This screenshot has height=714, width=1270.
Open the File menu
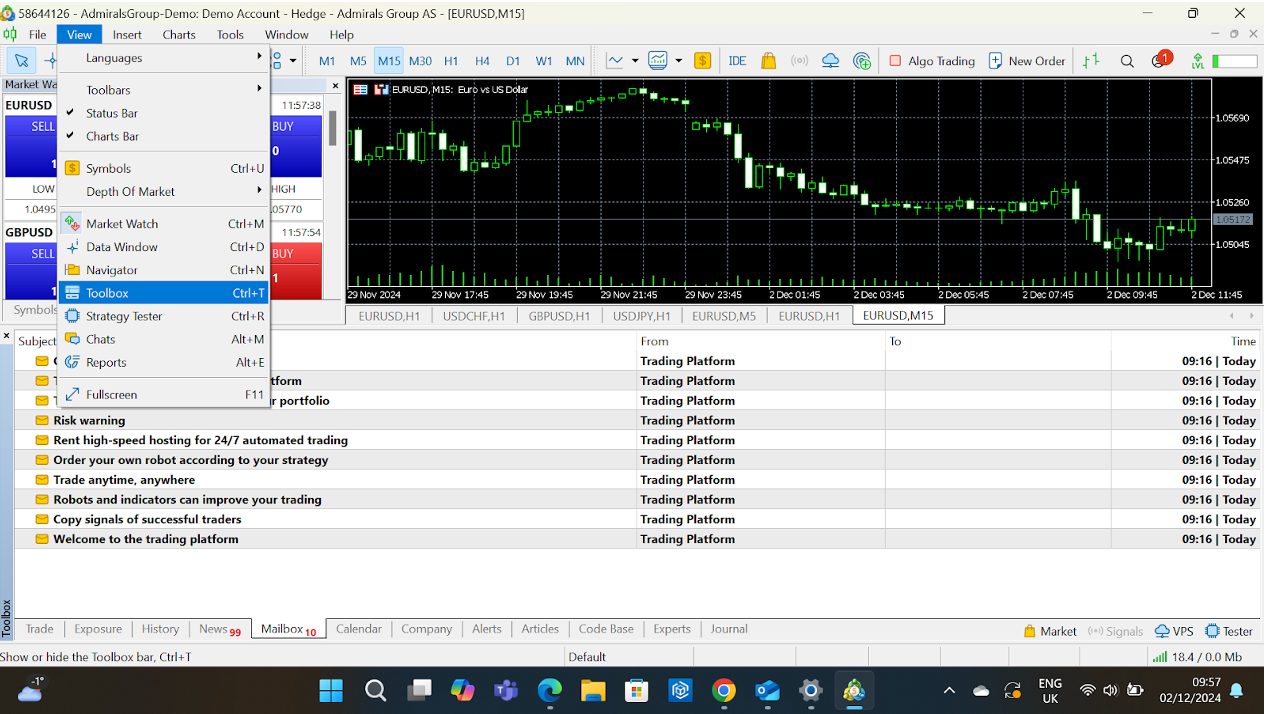point(37,34)
